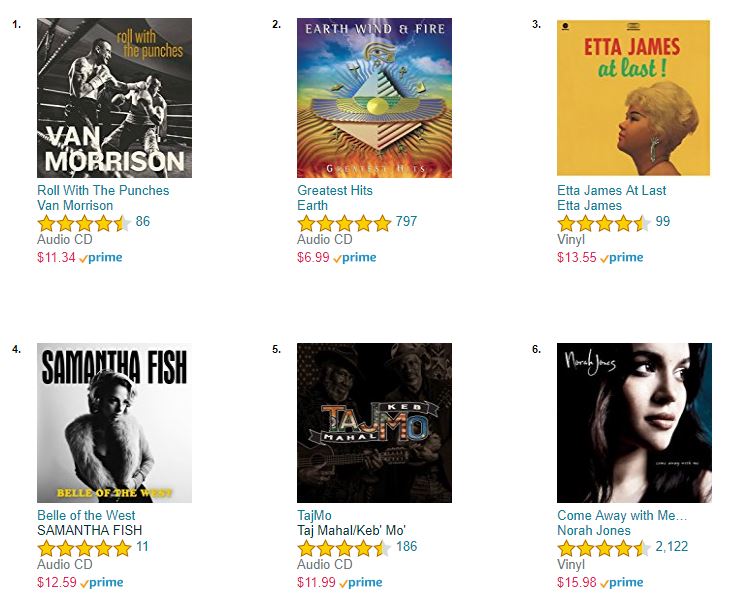Click the star rating under Come Away with Me
Image resolution: width=737 pixels, height=605 pixels.
[x=604, y=548]
